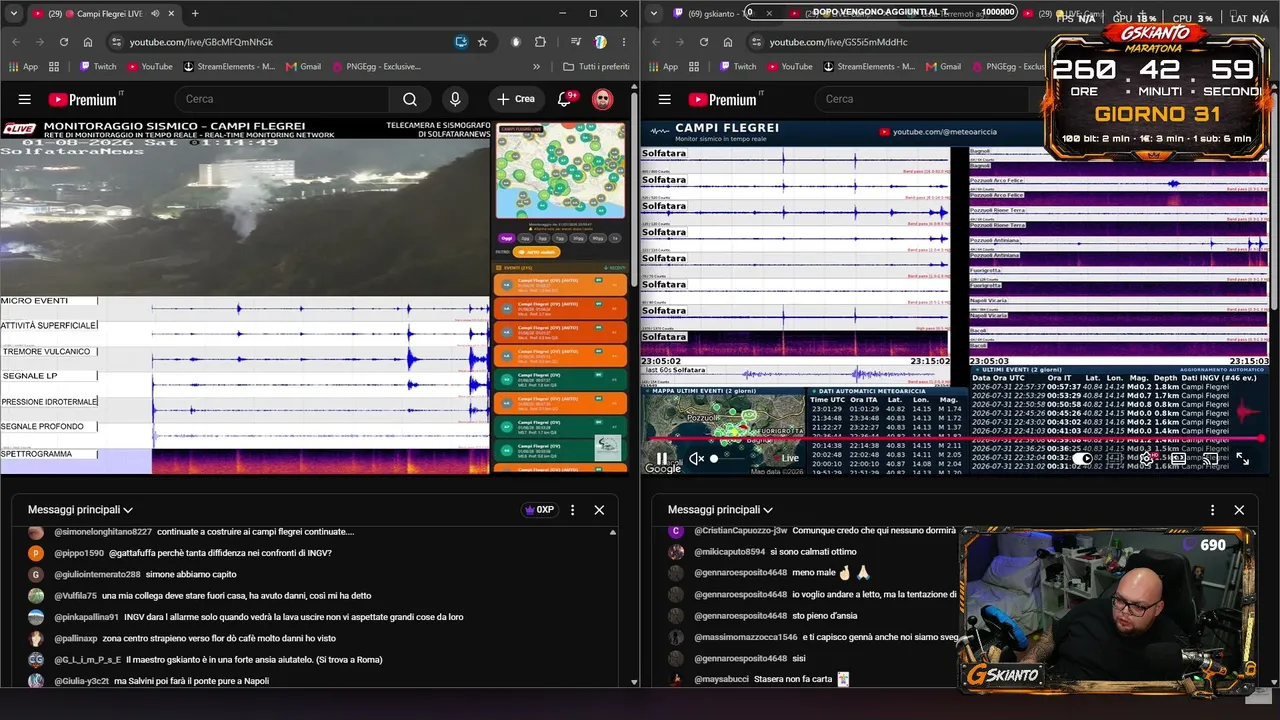Screen dimensions: 1280x720
Task: Click install app icon in left address bar
Action: (x=461, y=42)
